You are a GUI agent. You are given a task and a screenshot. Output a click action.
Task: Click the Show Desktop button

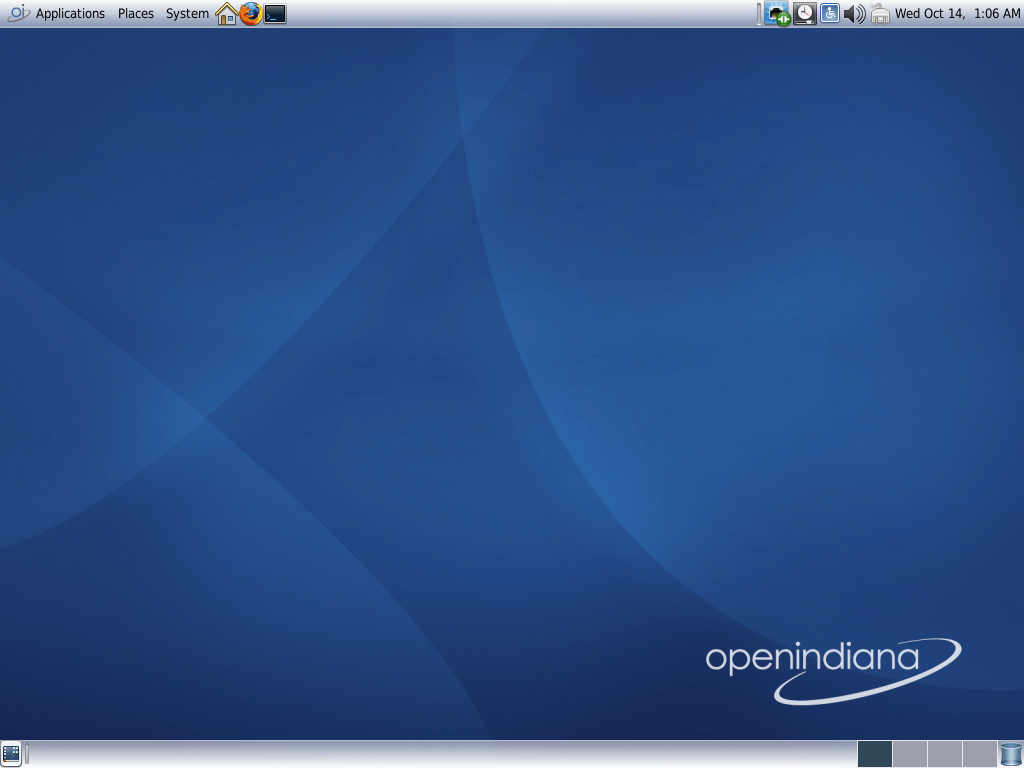[11, 754]
